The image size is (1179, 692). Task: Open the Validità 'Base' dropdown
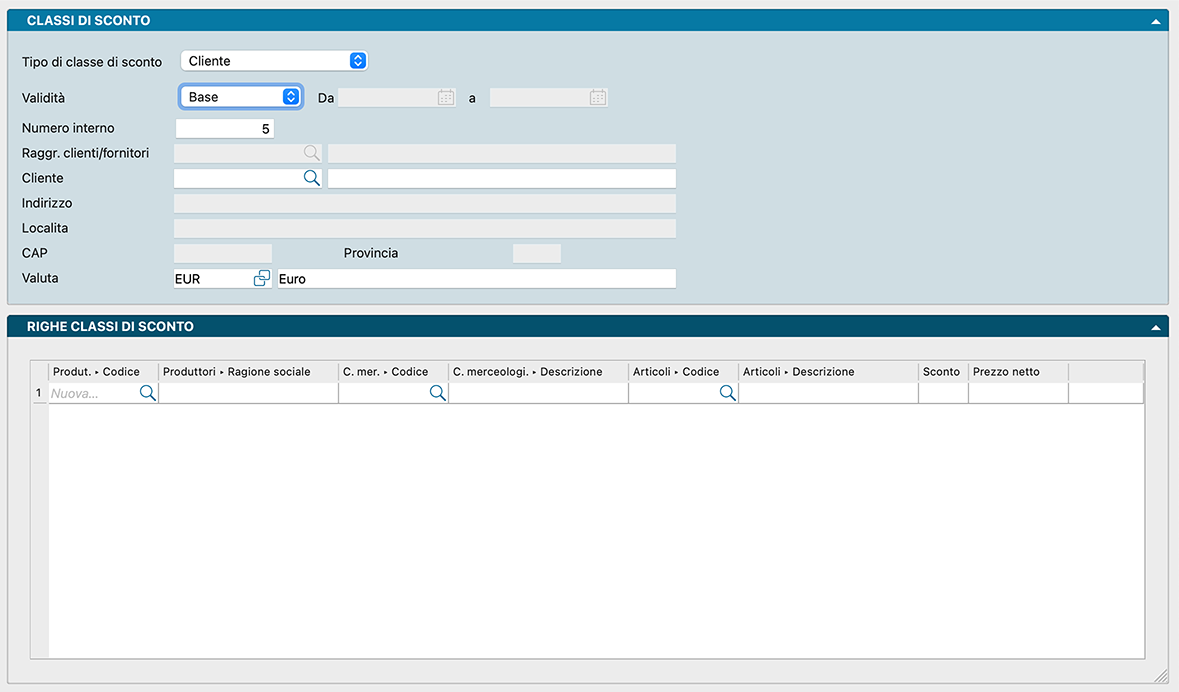click(x=240, y=97)
